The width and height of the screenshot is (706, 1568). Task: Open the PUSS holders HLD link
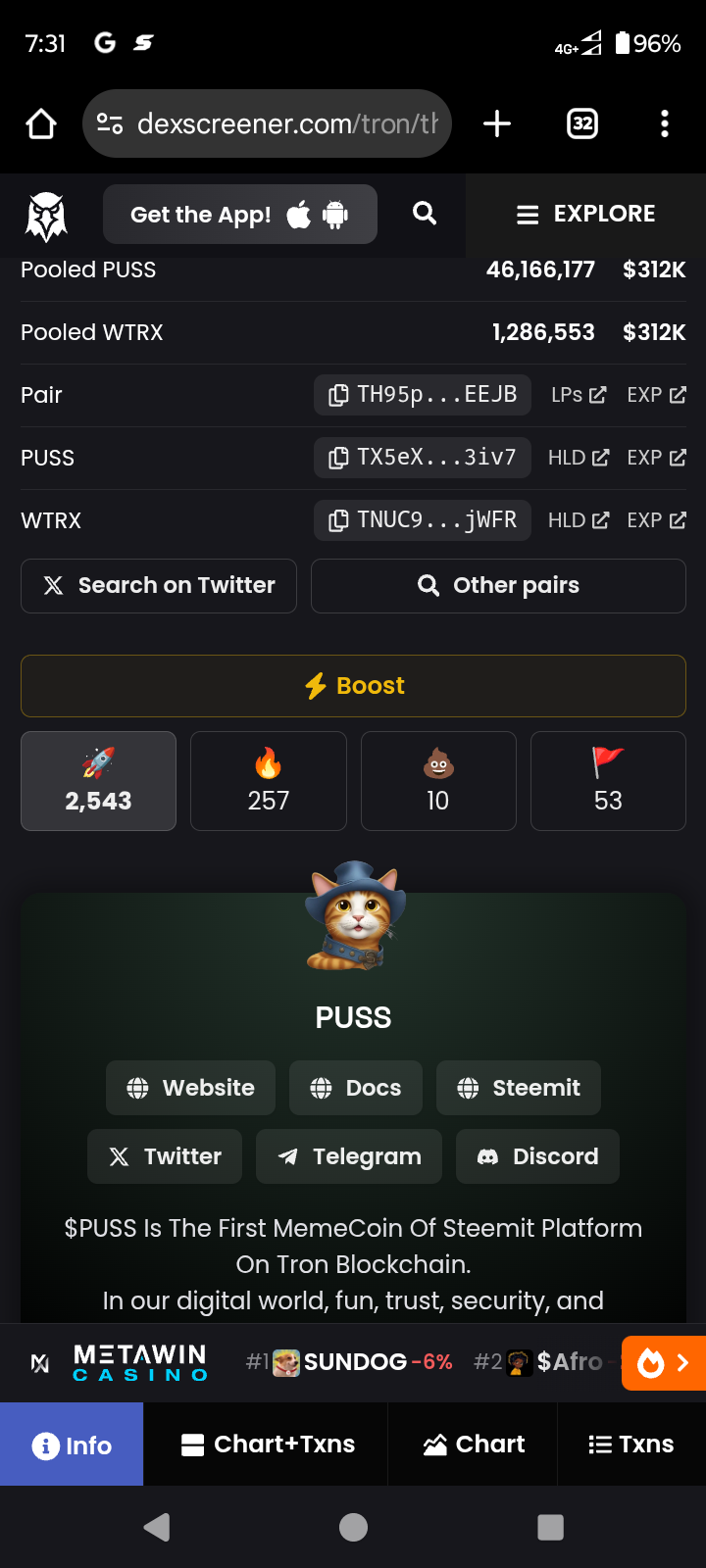click(579, 458)
